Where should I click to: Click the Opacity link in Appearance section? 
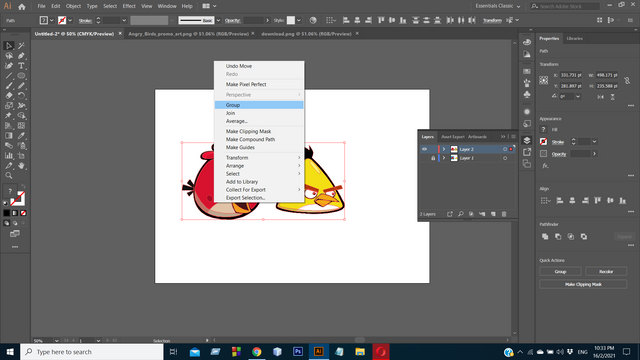559,154
